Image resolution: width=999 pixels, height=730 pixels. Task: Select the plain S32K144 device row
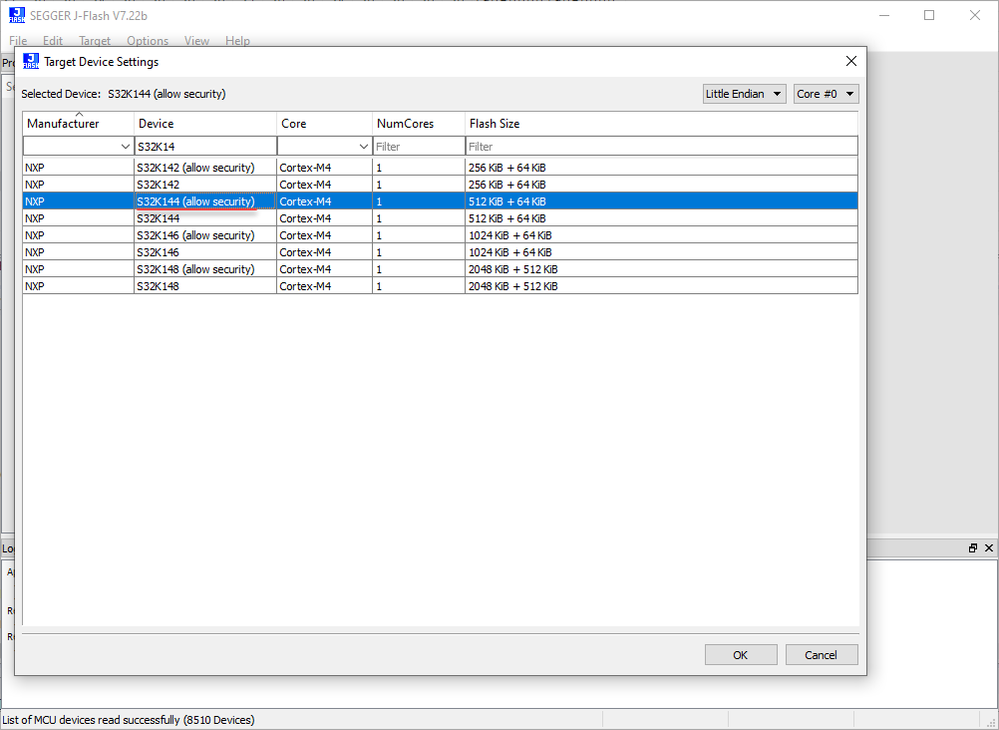coord(440,218)
